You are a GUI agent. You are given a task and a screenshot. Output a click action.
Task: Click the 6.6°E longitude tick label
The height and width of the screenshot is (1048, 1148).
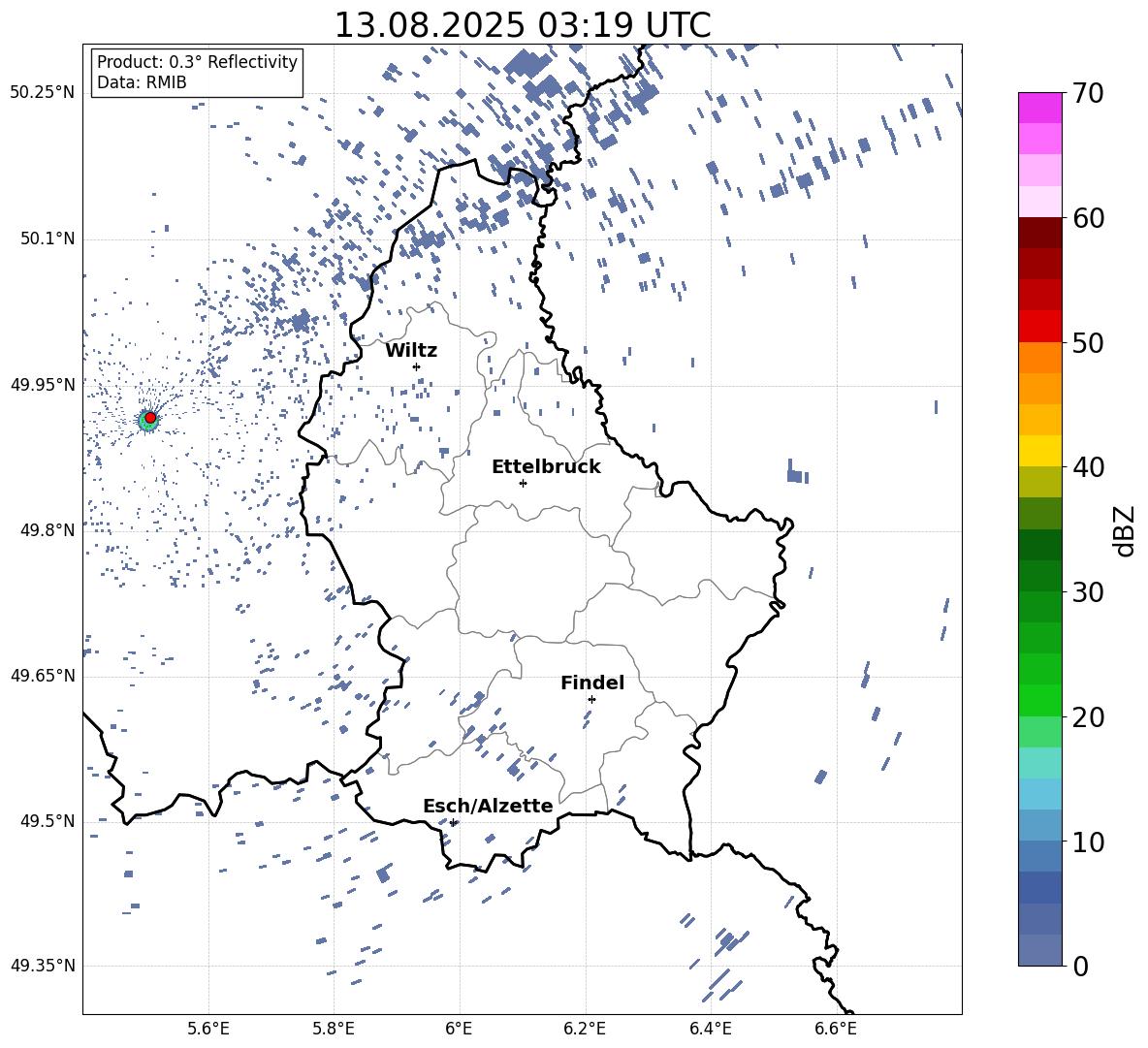click(836, 1029)
